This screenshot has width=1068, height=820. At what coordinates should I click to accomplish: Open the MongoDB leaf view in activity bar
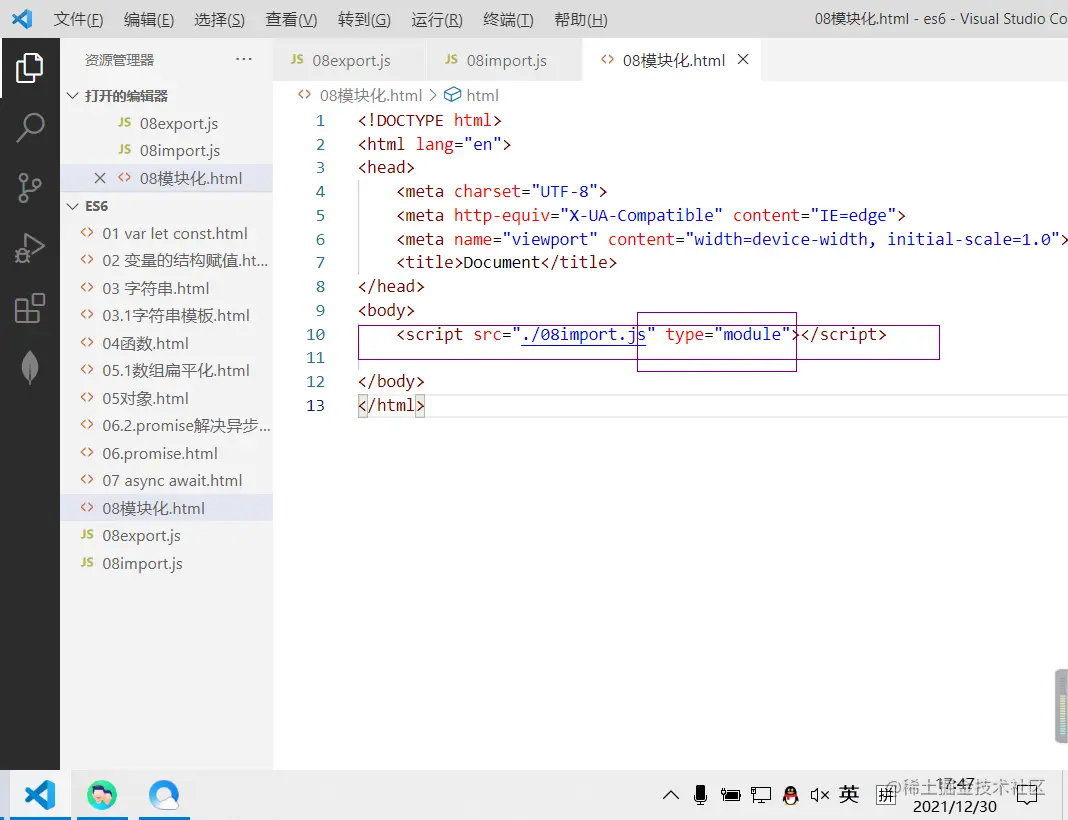tap(29, 368)
